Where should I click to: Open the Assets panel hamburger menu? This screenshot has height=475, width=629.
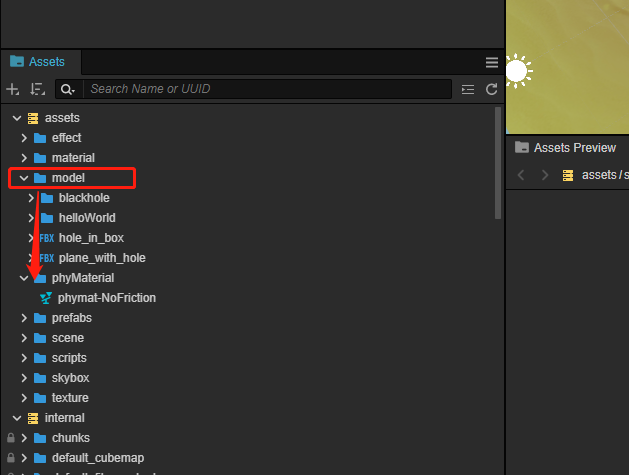point(492,62)
